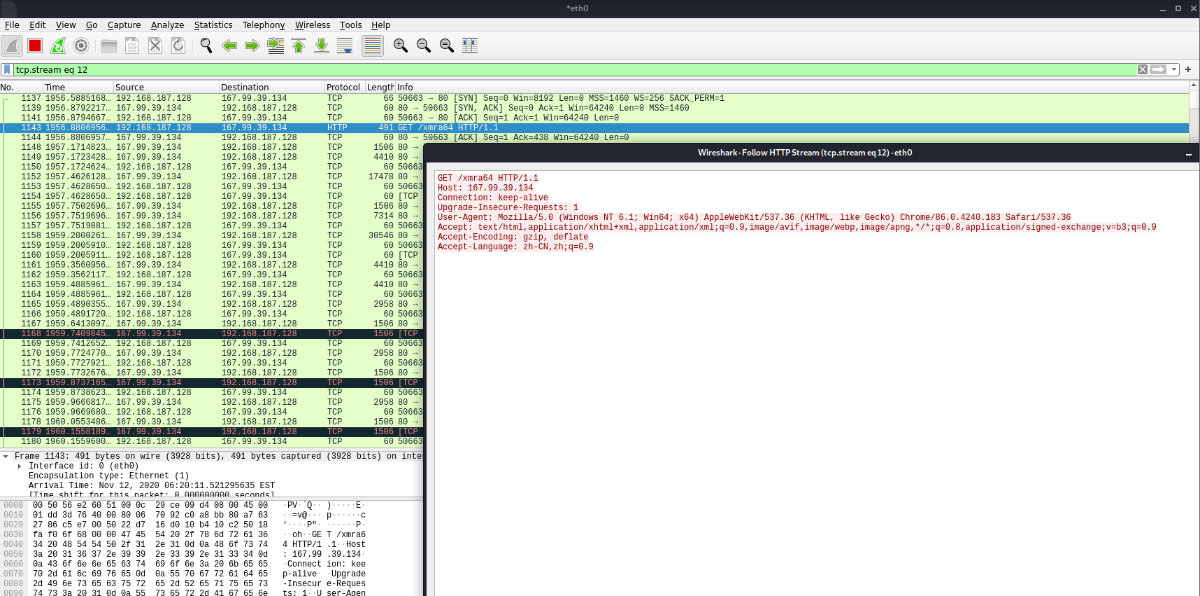Expand the Interface id eth0 node
This screenshot has height=596, width=1200.
pyautogui.click(x=20, y=466)
